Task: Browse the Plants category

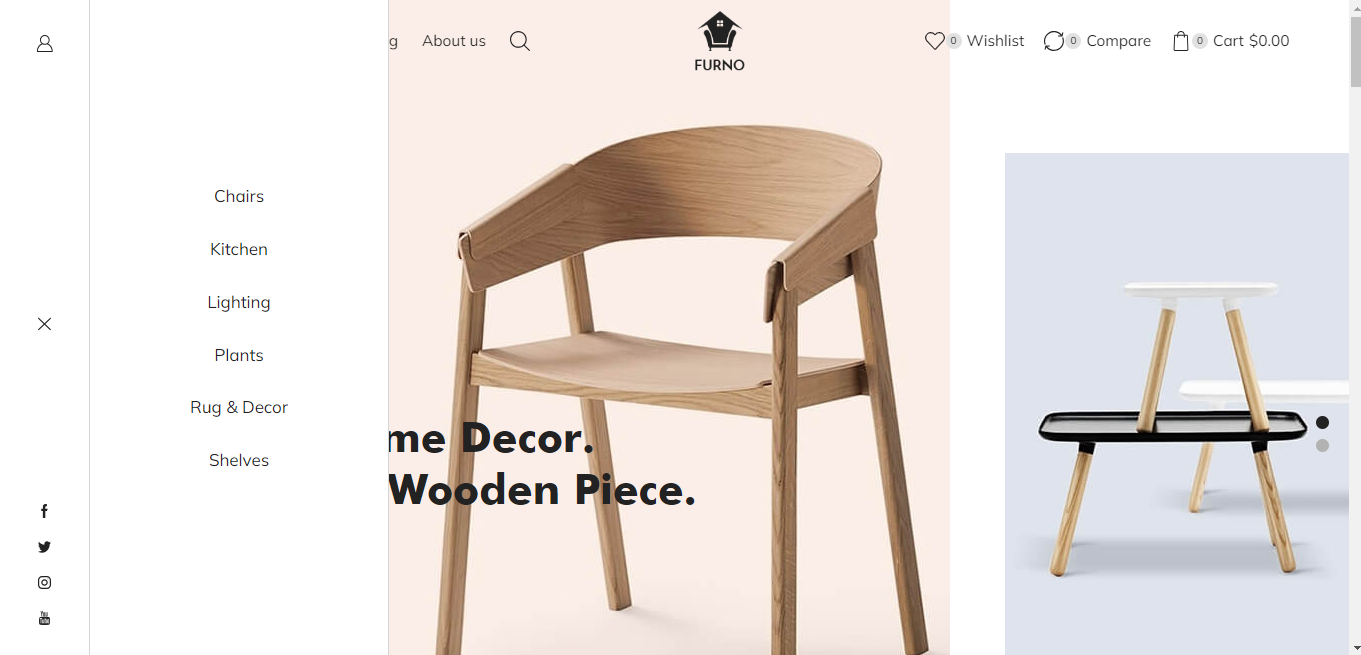Action: coord(239,355)
